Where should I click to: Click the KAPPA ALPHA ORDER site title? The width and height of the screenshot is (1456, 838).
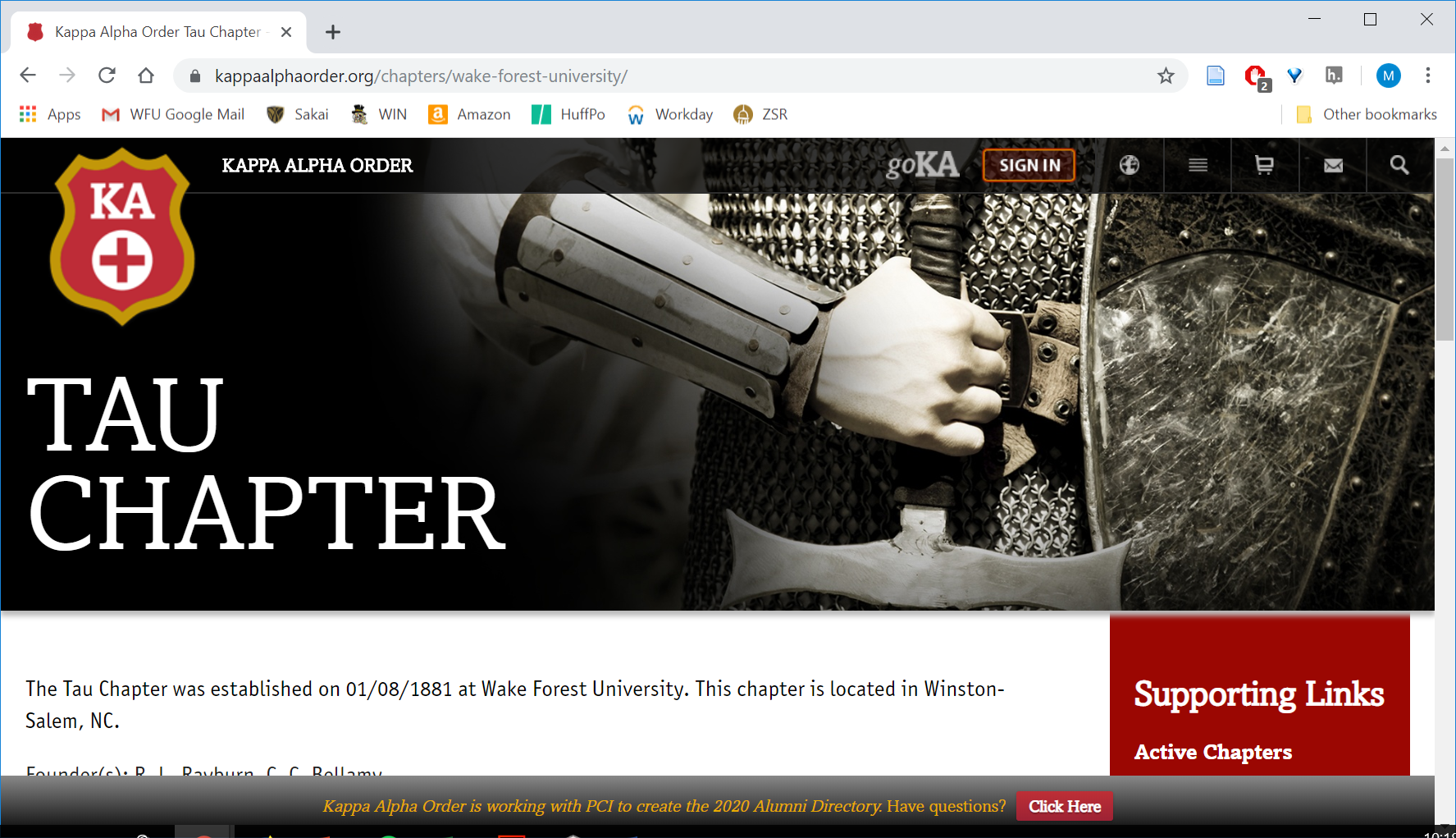[317, 165]
